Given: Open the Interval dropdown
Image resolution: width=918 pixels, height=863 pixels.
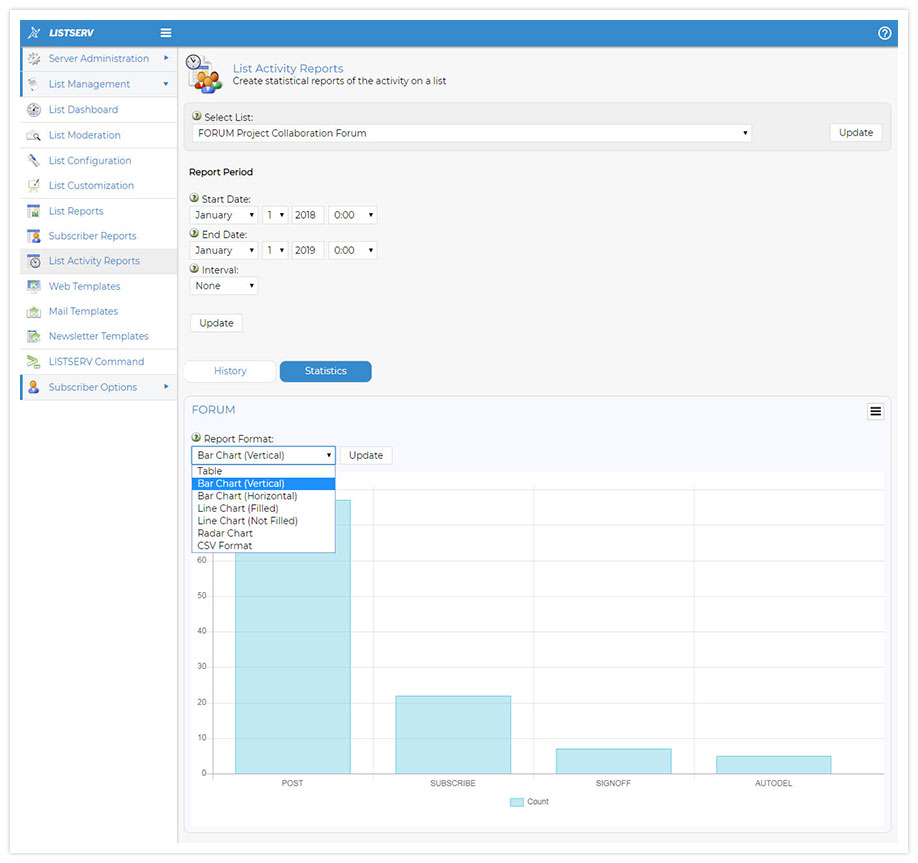Looking at the screenshot, I should pyautogui.click(x=224, y=286).
